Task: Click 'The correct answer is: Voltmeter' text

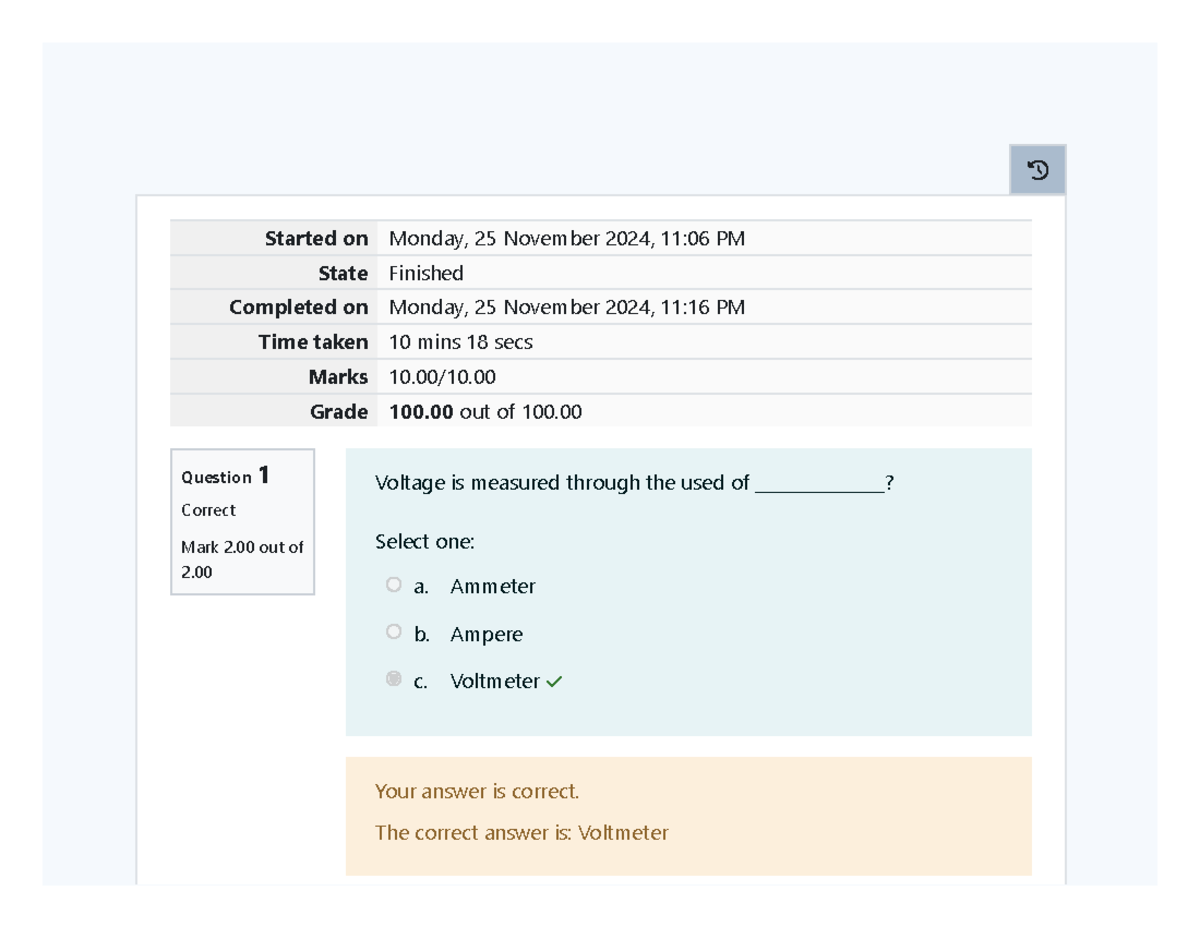Action: pos(522,832)
